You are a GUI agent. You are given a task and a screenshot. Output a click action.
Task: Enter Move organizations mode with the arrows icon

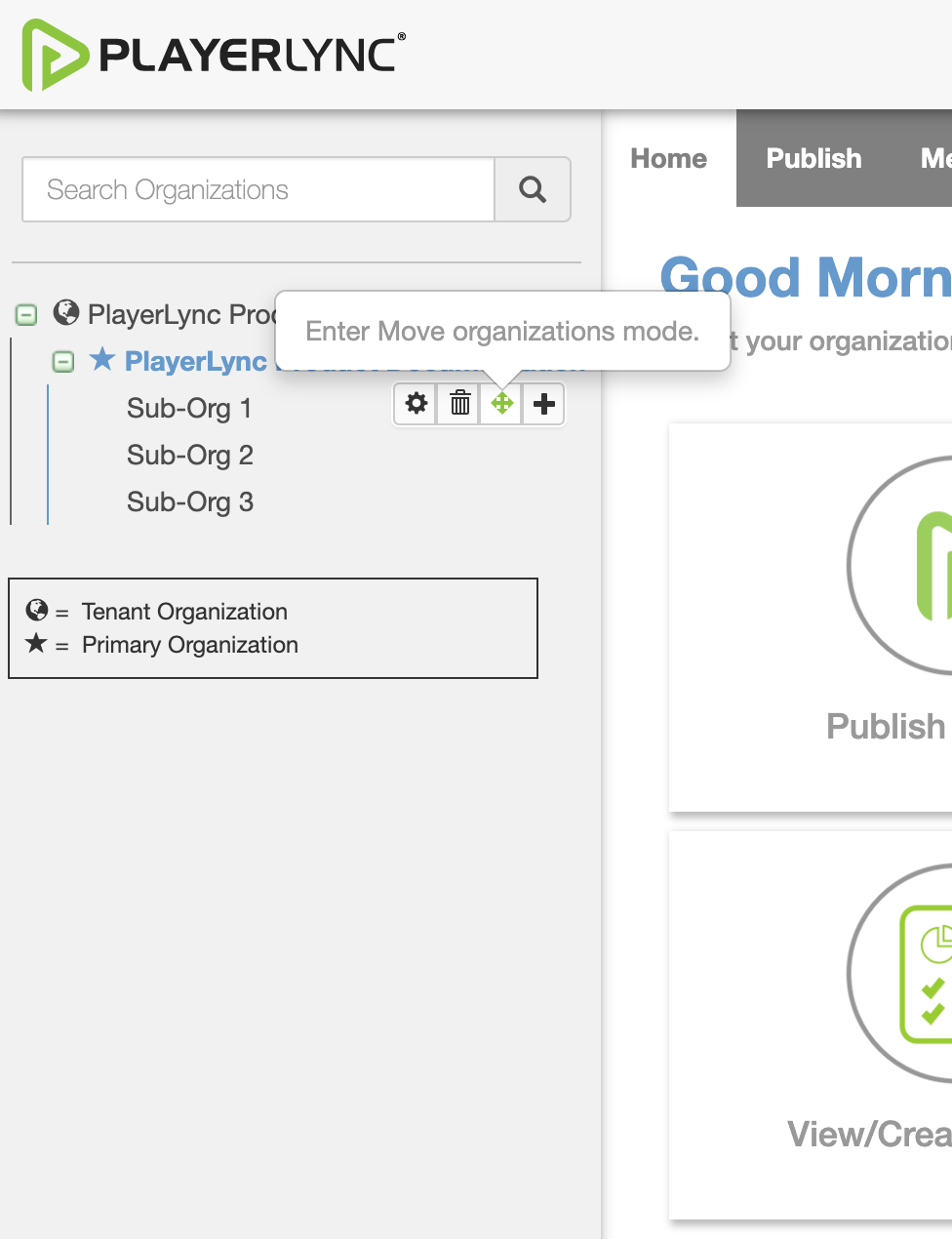tap(502, 404)
